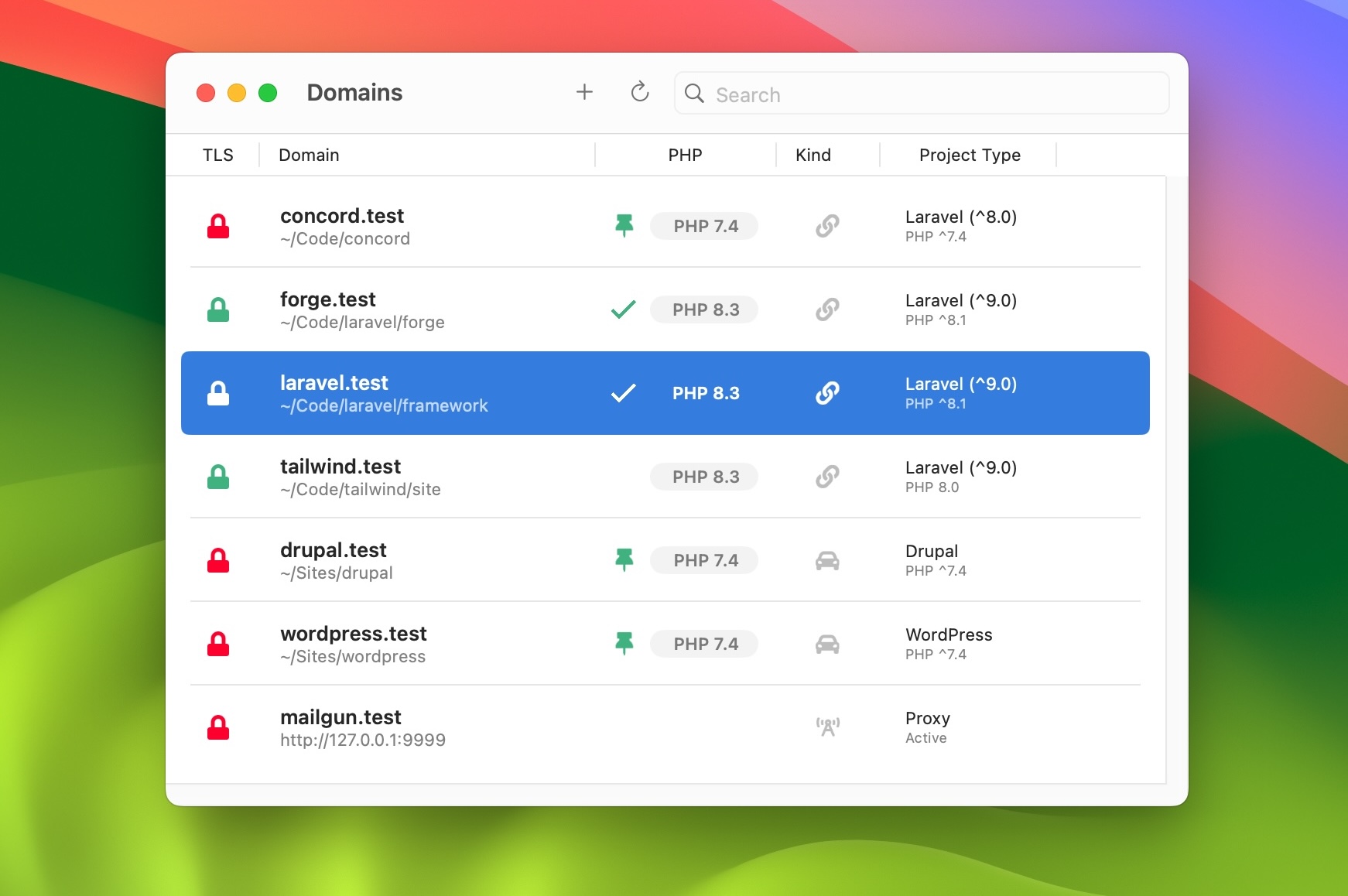The height and width of the screenshot is (896, 1348).
Task: Select the laravel.test domain name
Action: click(x=334, y=383)
